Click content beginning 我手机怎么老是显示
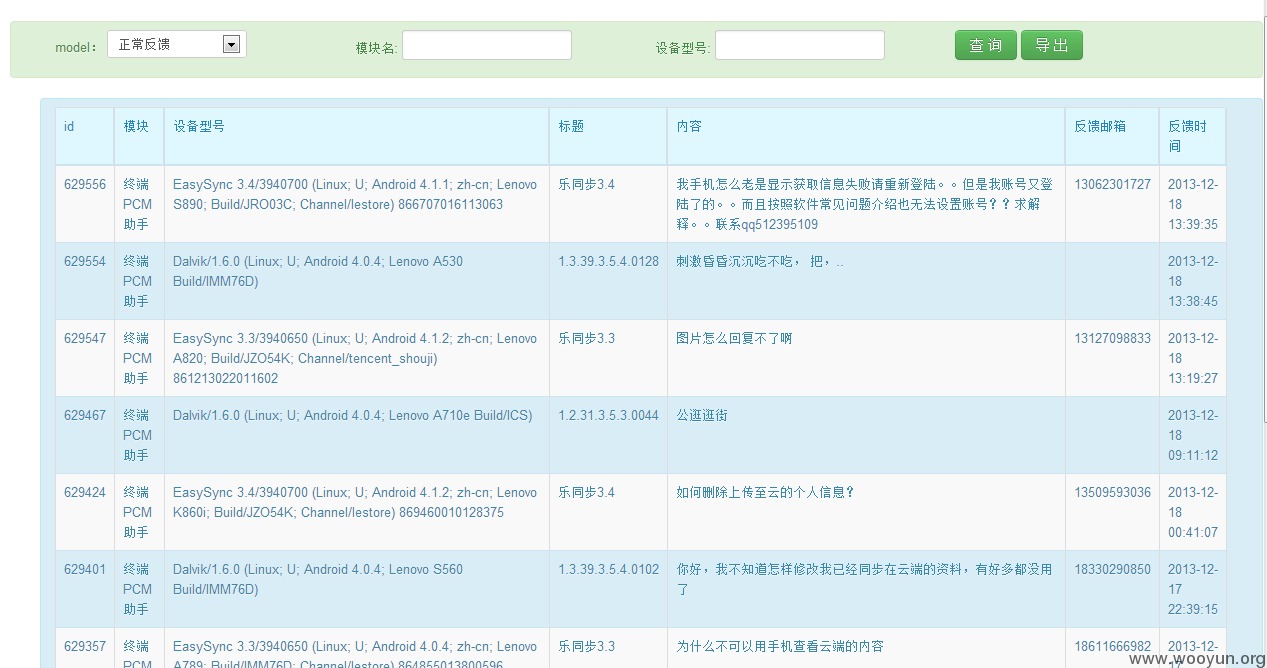This screenshot has height=668, width=1267. (x=865, y=205)
